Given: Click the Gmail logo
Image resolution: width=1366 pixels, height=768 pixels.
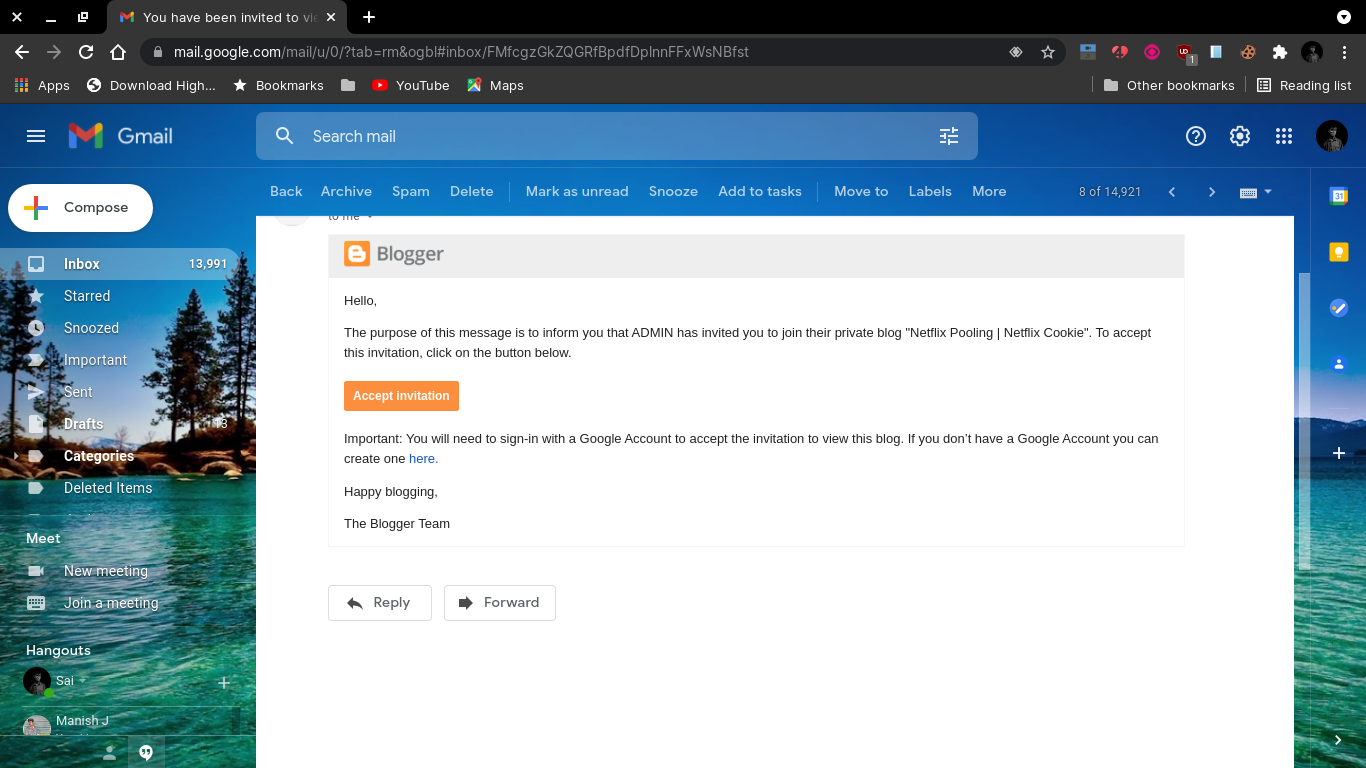Looking at the screenshot, I should click(x=121, y=136).
